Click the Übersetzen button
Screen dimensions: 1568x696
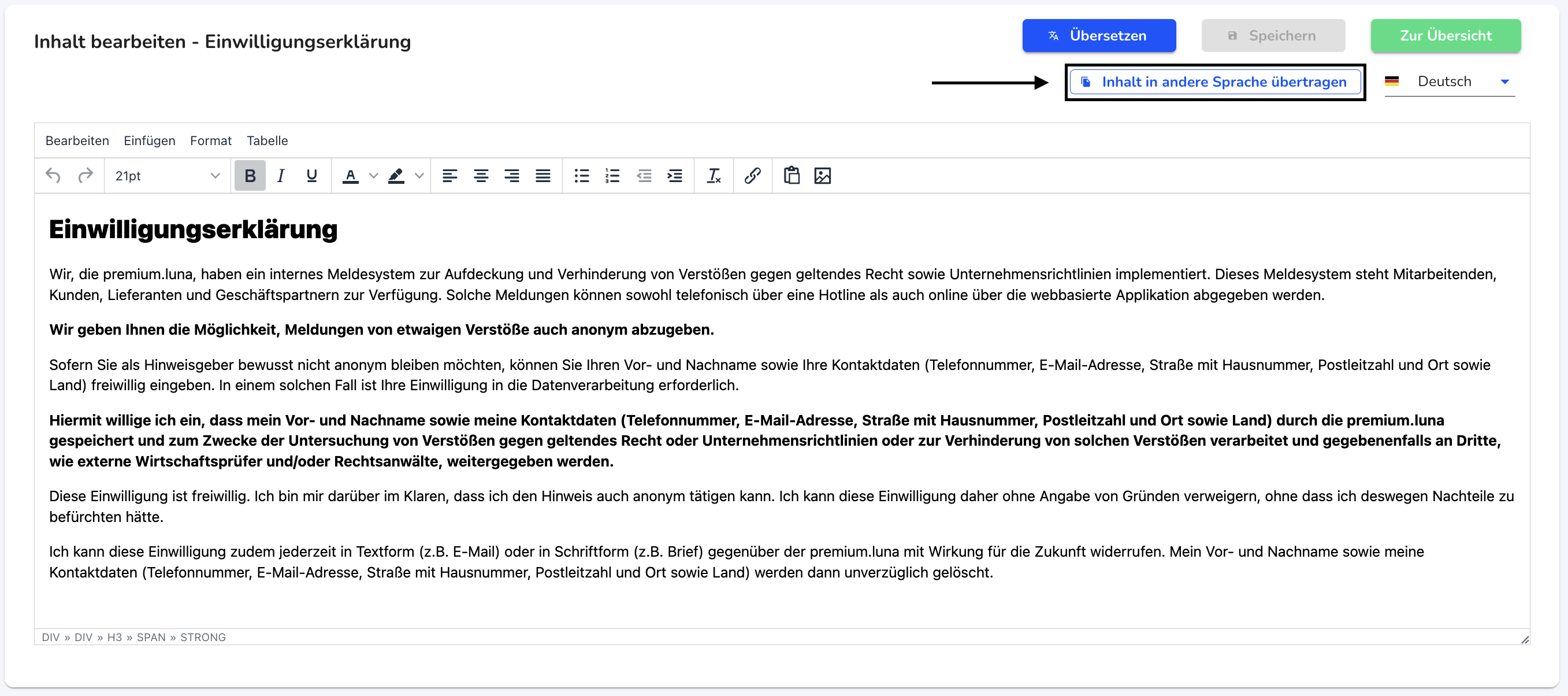pyautogui.click(x=1099, y=35)
